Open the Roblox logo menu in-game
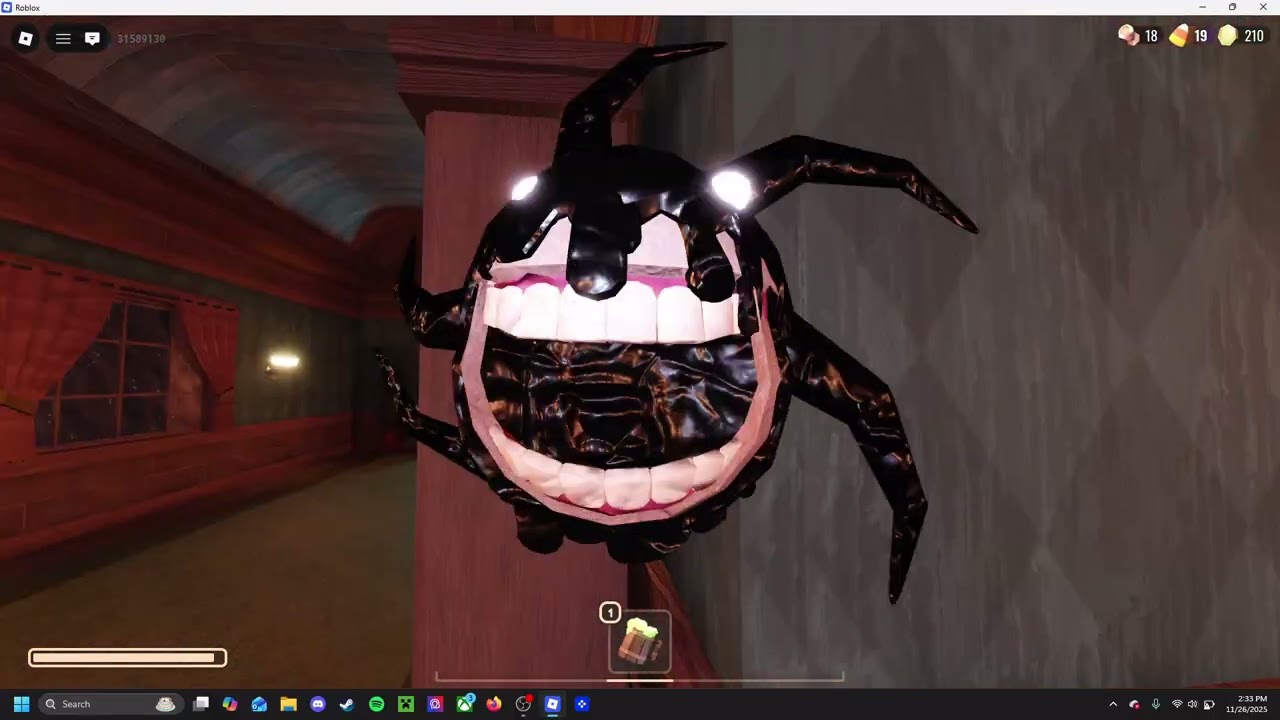The width and height of the screenshot is (1280, 720). coord(26,39)
